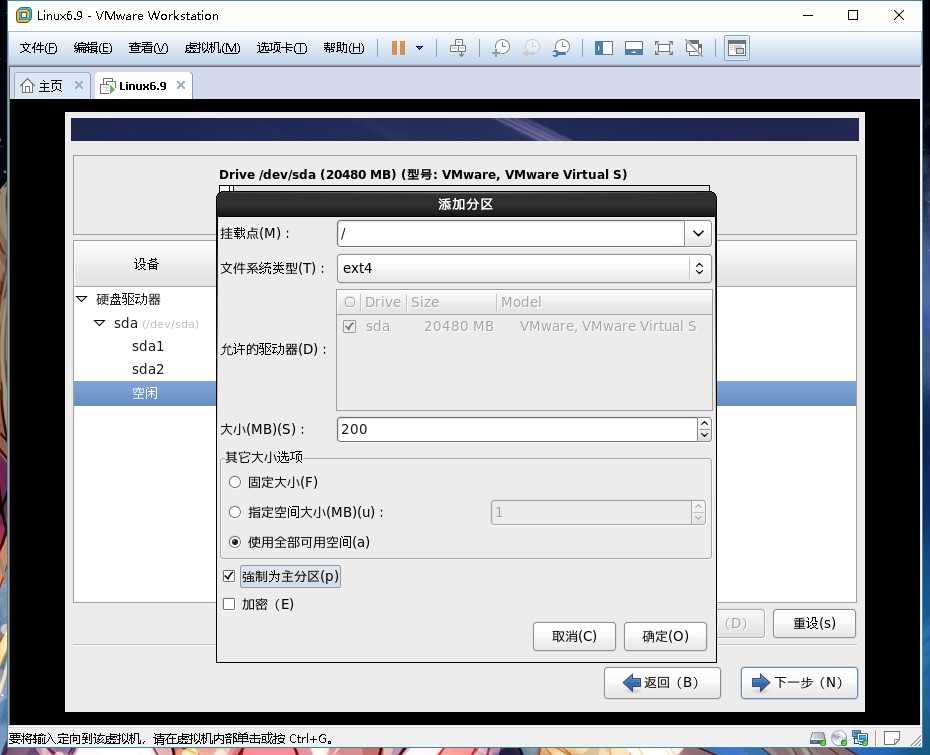This screenshot has width=930, height=755.
Task: Open the 选项卡(T) menu
Action: click(282, 48)
